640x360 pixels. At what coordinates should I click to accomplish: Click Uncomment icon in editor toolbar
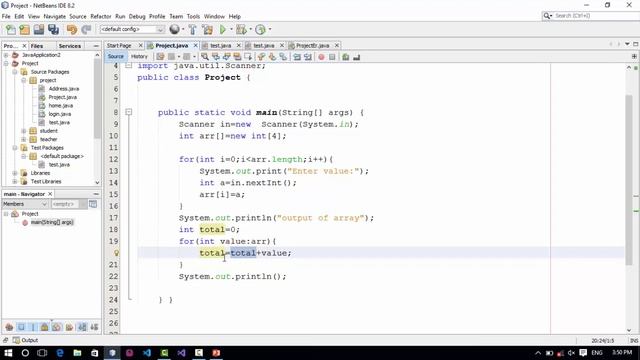tap(356, 57)
